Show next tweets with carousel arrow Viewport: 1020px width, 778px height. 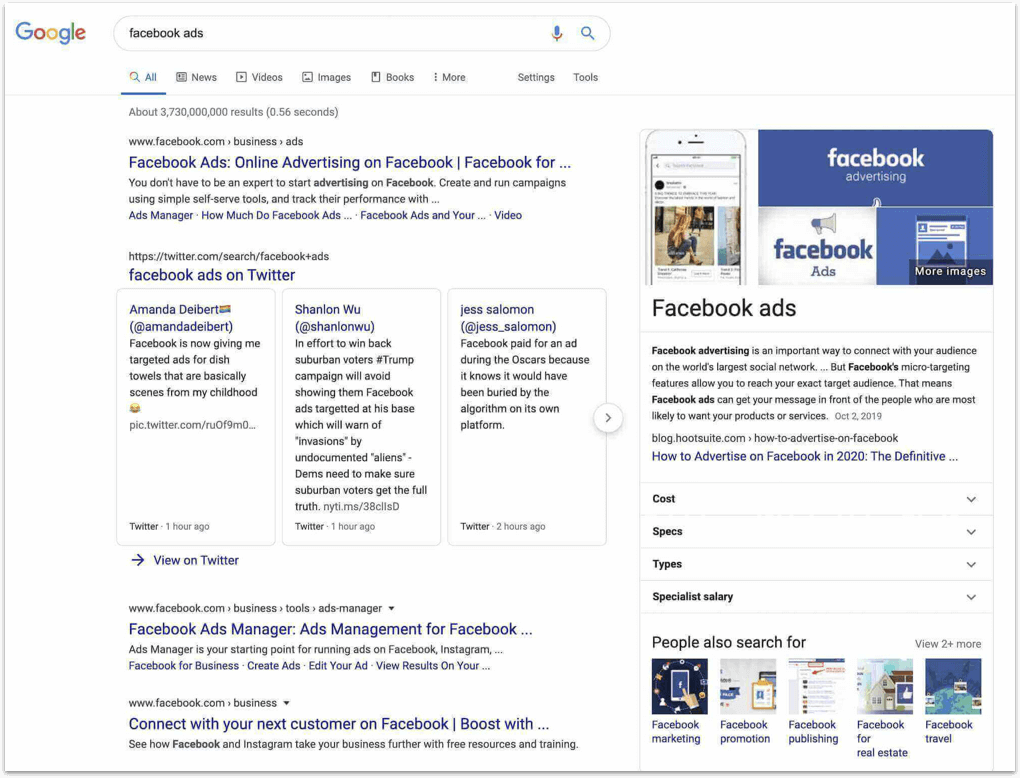(x=608, y=418)
